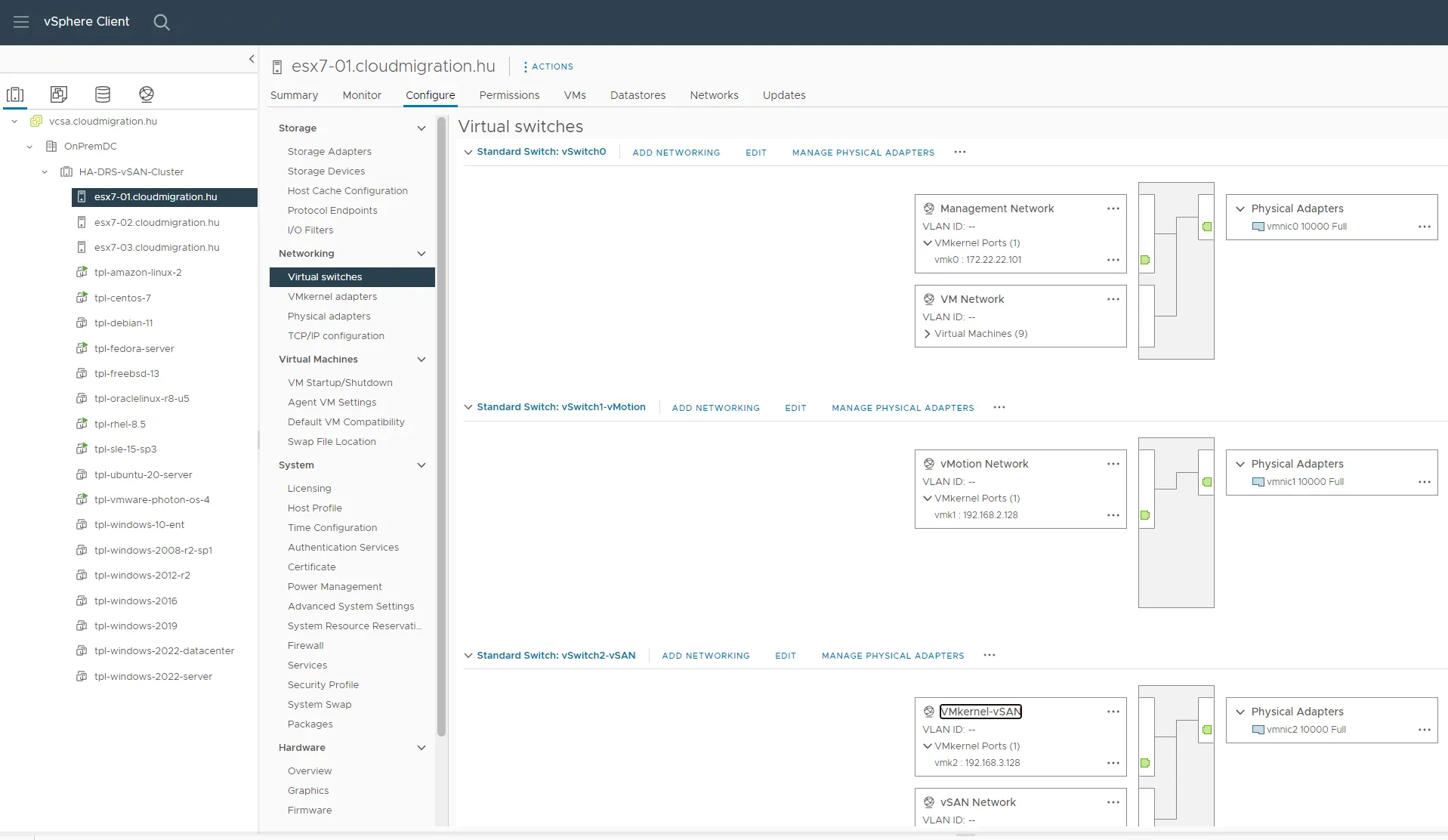
Task: Open more actions for vSwitch0
Action: pos(960,152)
